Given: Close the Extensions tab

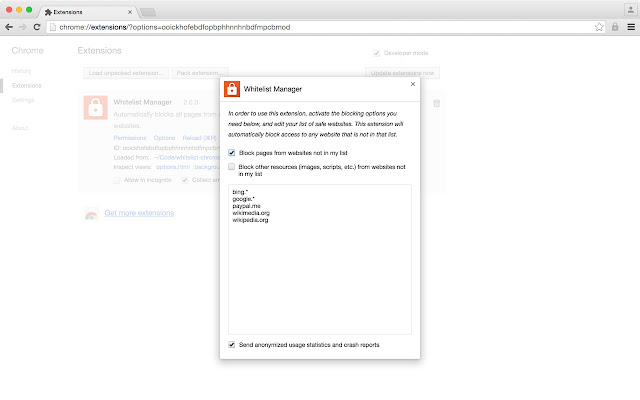Looking at the screenshot, I should tap(130, 12).
